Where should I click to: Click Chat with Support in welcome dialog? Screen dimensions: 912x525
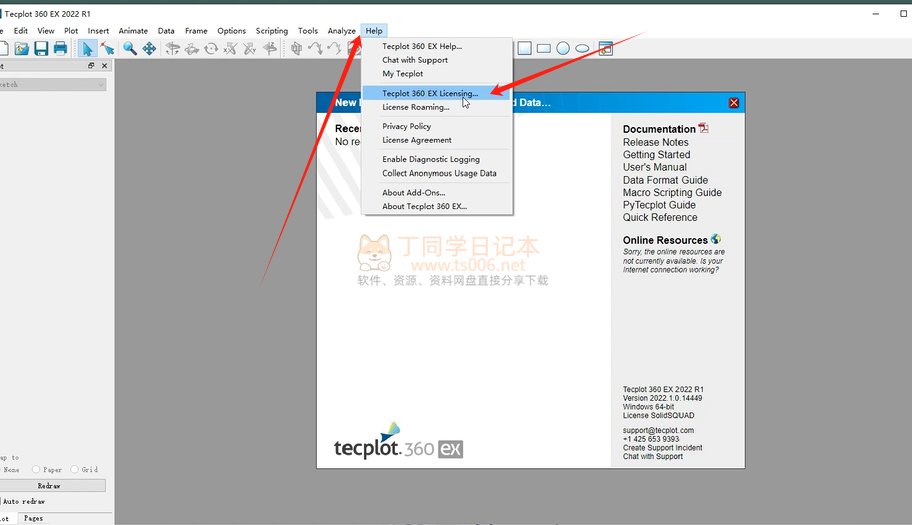click(653, 456)
